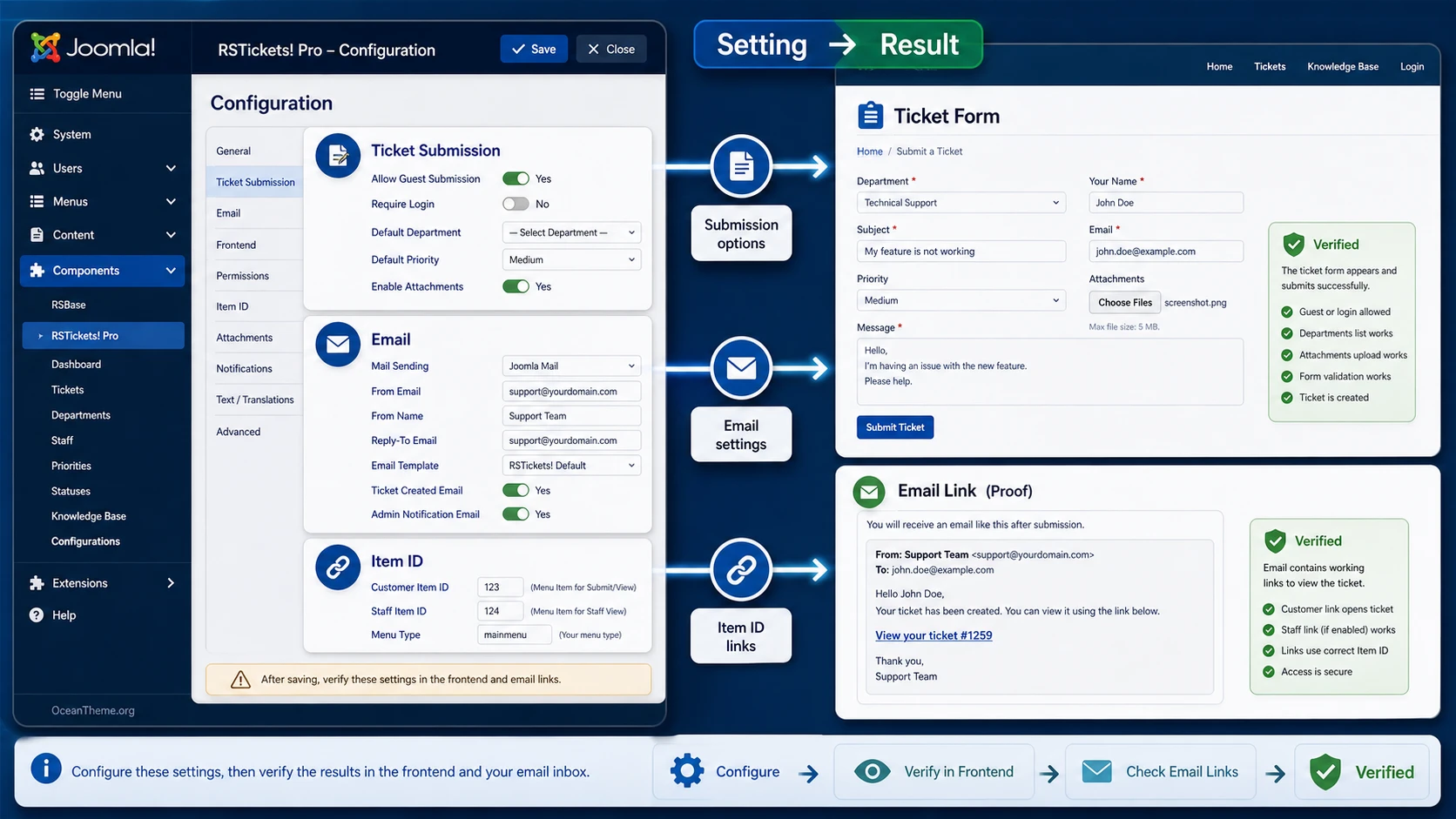Toggle the Ticket Created Email switch
Screen dimensions: 1456x819
[516, 490]
